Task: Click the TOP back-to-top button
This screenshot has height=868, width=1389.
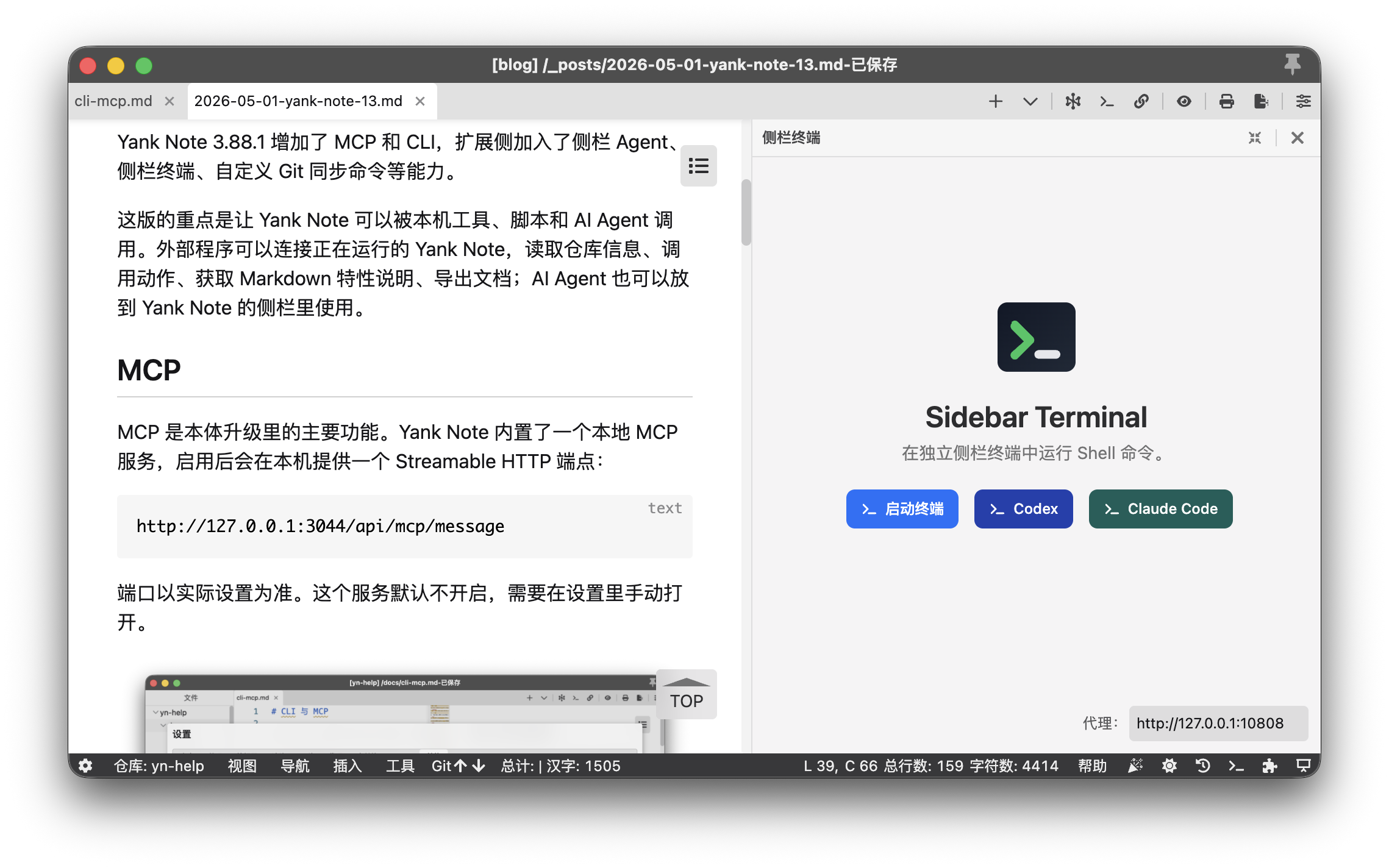Action: [x=687, y=694]
